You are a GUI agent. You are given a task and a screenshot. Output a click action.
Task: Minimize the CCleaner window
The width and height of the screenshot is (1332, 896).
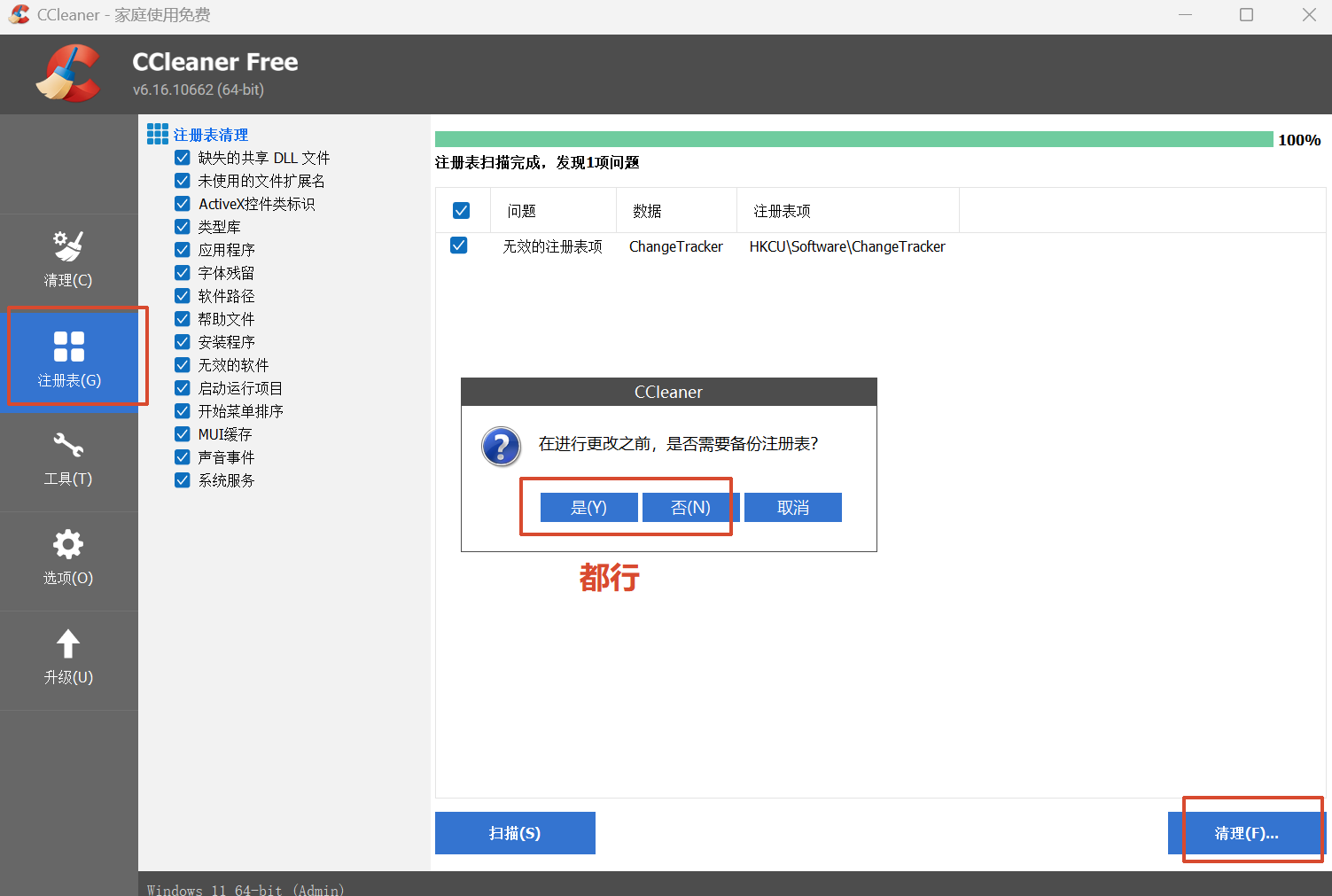coord(1186,15)
